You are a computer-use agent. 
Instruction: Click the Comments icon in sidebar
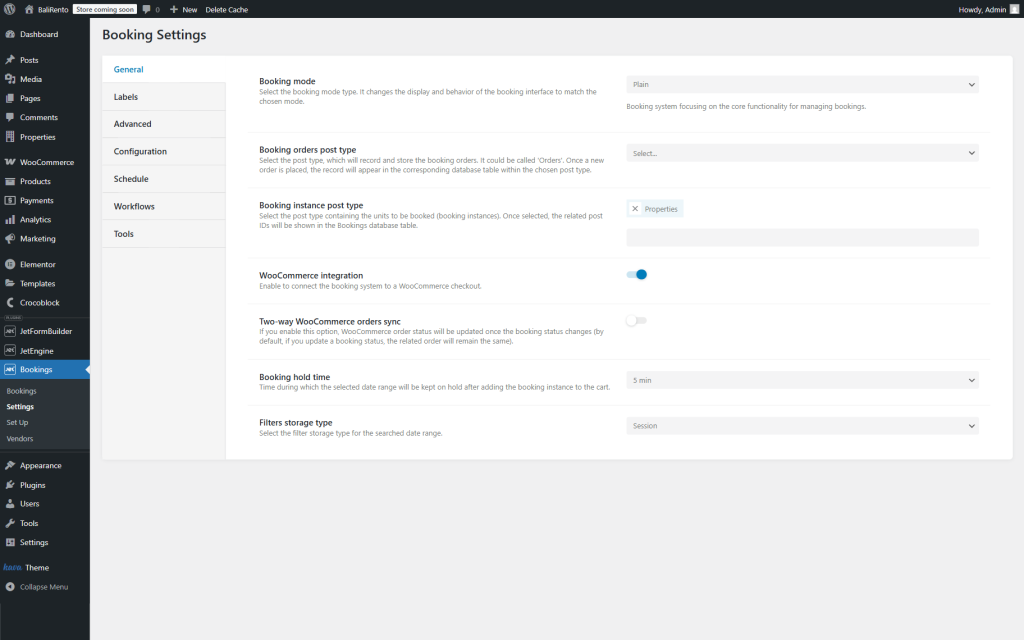tap(10, 118)
